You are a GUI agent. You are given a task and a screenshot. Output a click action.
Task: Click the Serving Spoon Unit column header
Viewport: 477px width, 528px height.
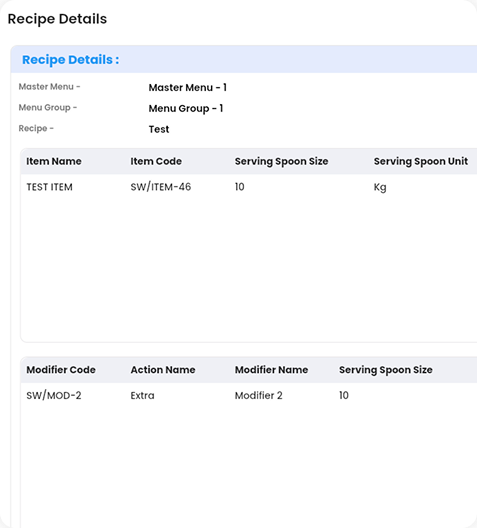pos(421,161)
